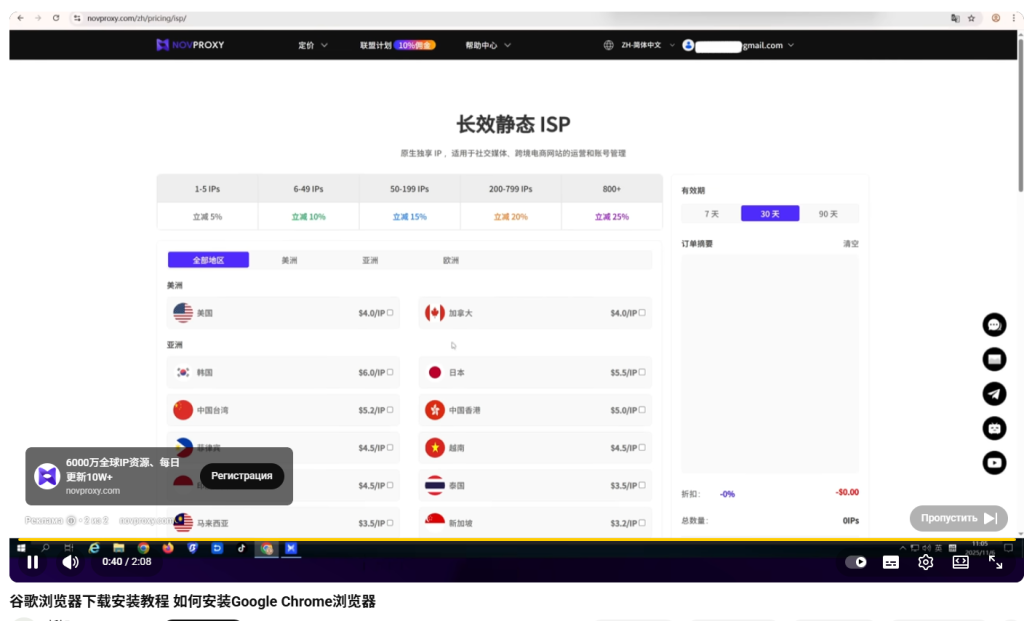Open the Telegram contact icon on right sidebar
The width and height of the screenshot is (1024, 621).
(x=993, y=394)
